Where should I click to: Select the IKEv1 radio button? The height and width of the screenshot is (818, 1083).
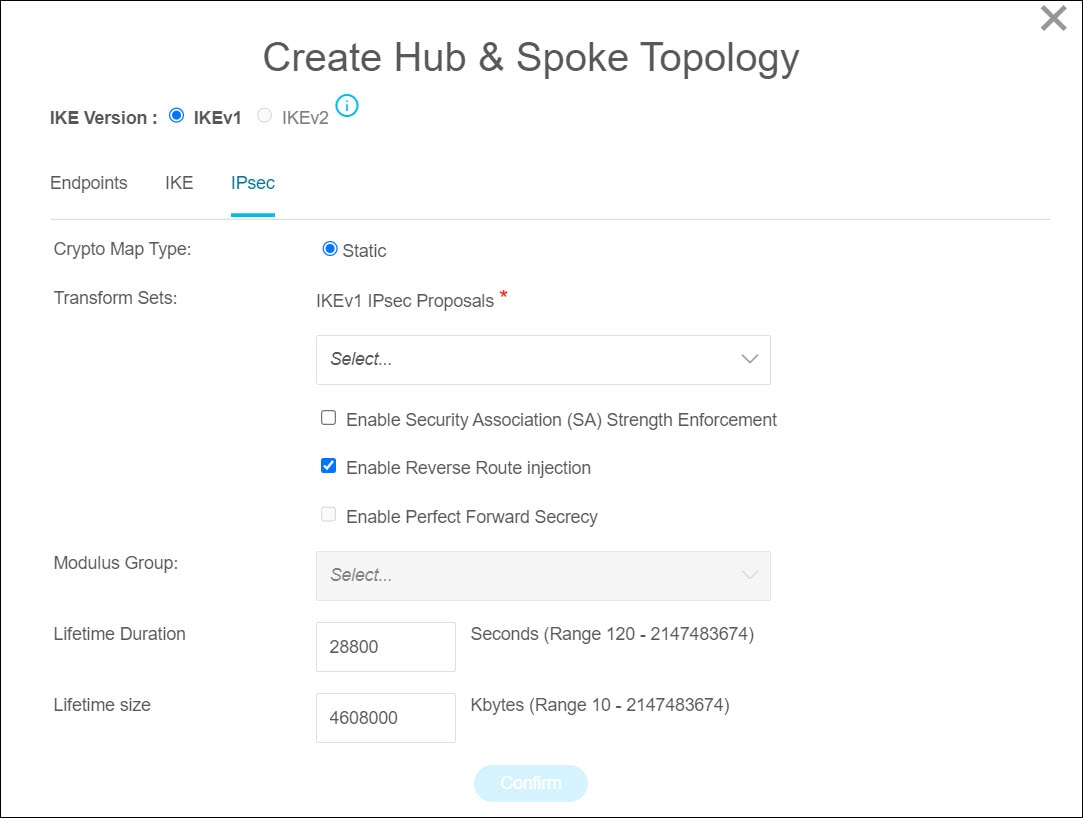177,115
